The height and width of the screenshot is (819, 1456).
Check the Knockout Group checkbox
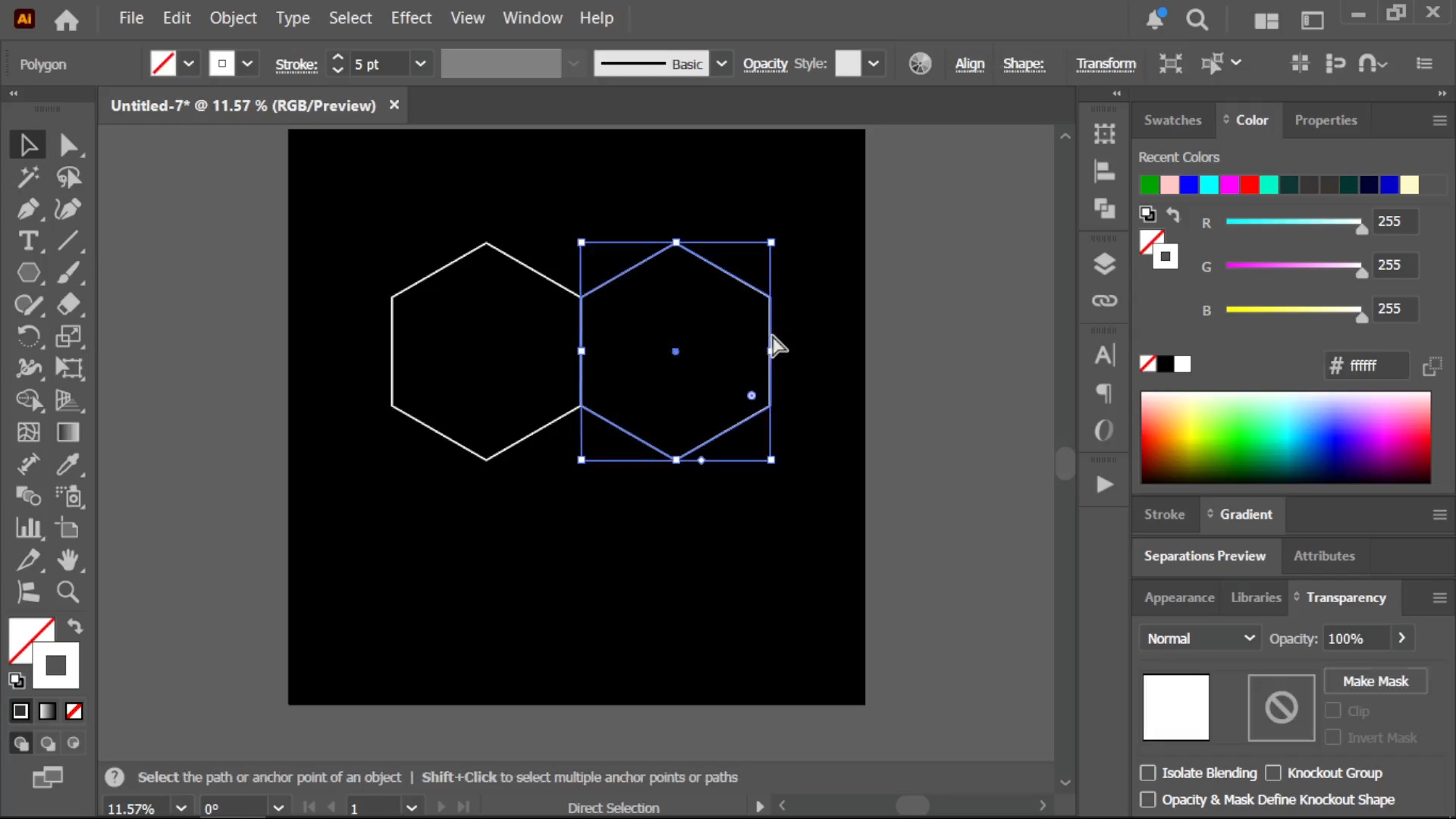tap(1273, 773)
